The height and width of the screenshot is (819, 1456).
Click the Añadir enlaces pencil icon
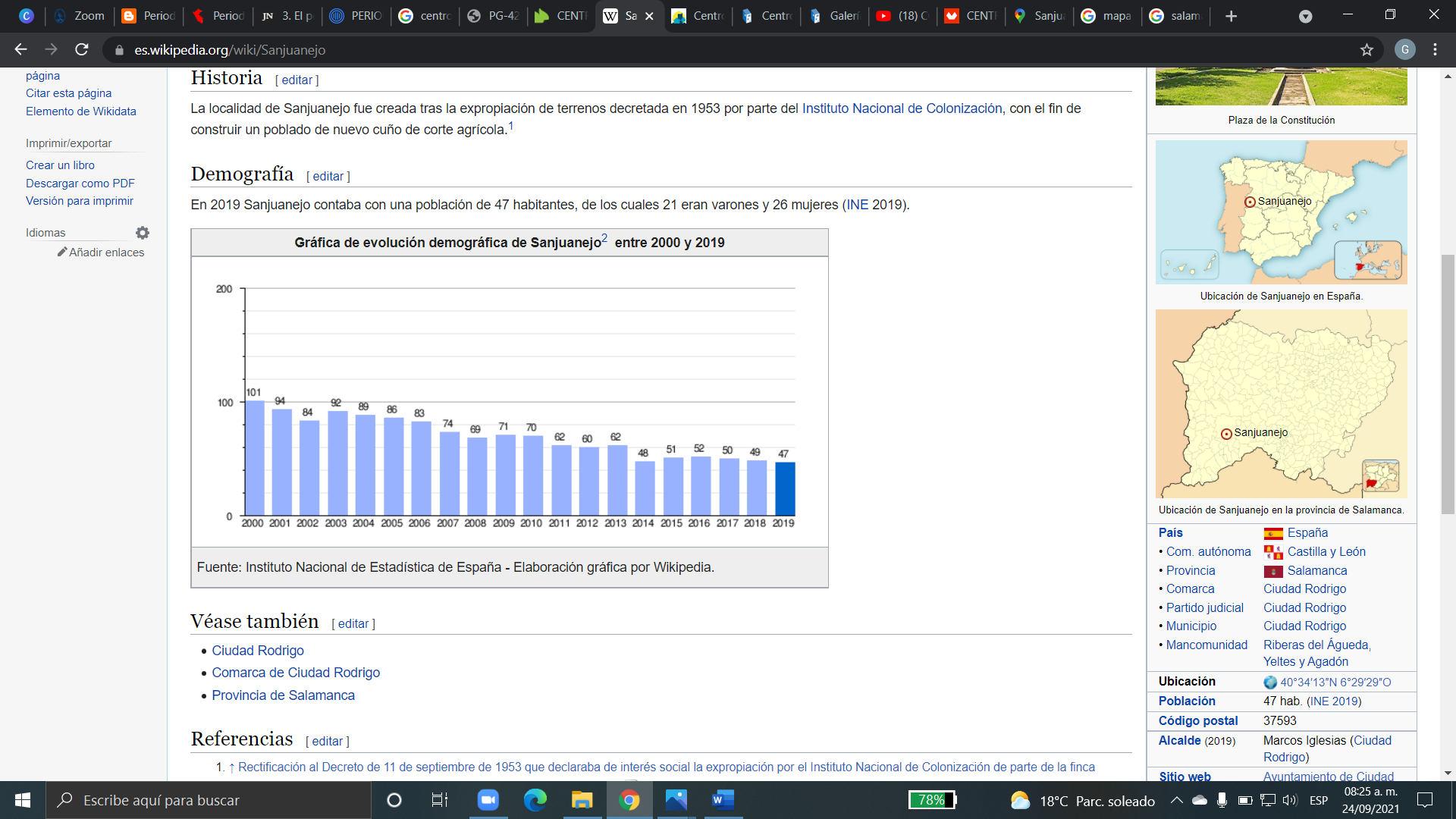[62, 253]
